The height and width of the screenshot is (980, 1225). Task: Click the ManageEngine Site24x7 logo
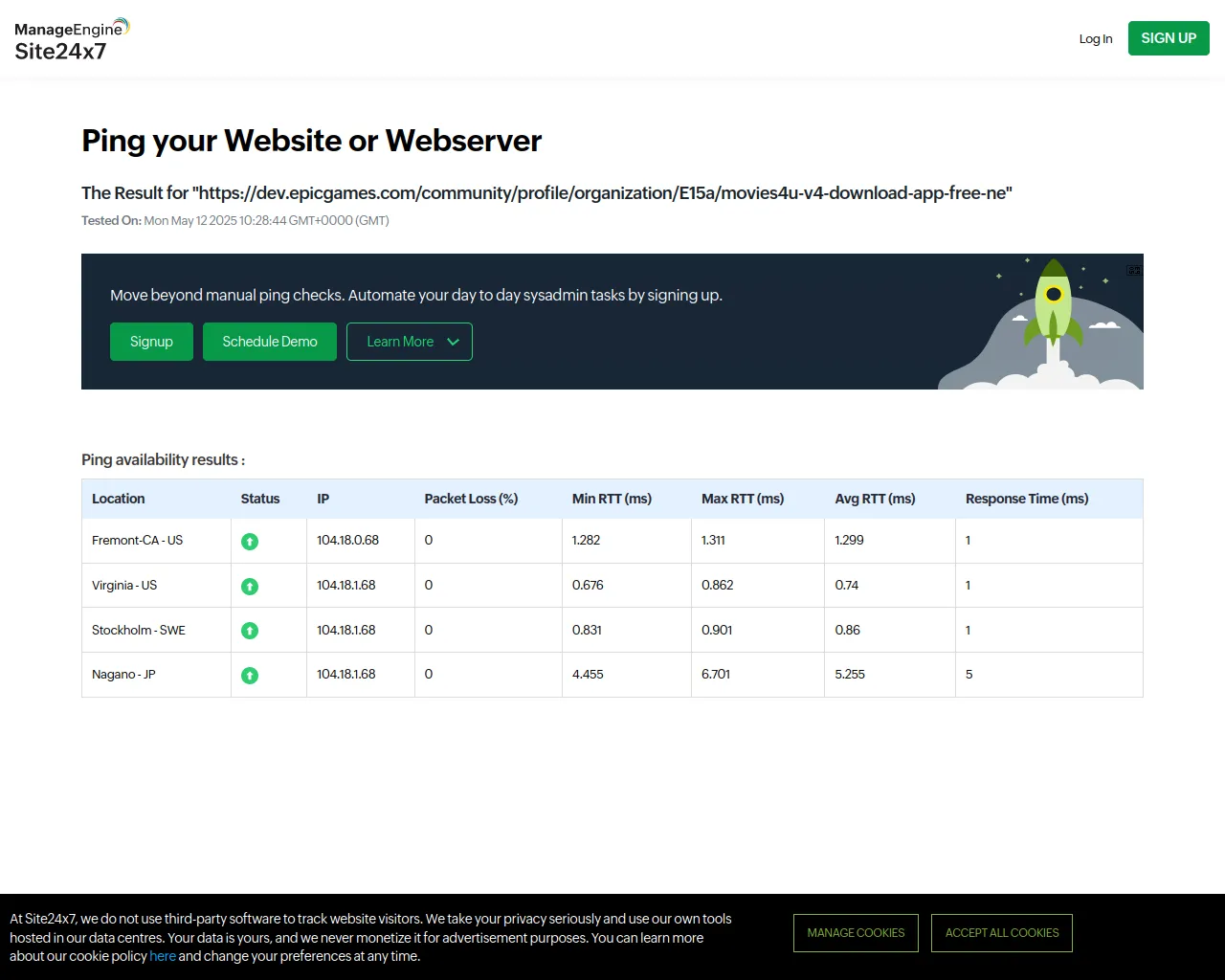(72, 40)
